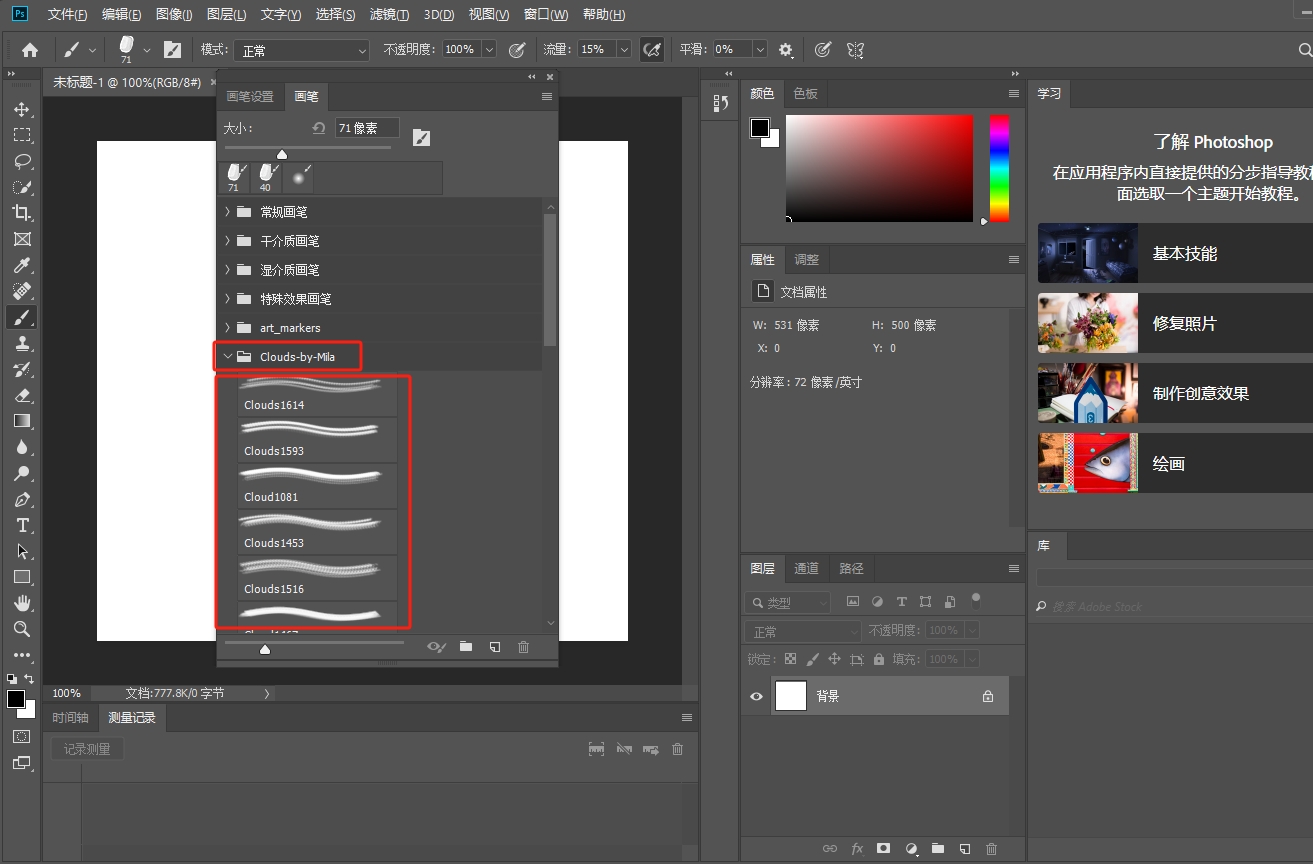The height and width of the screenshot is (864, 1313).
Task: Select the Crop tool
Action: (22, 213)
